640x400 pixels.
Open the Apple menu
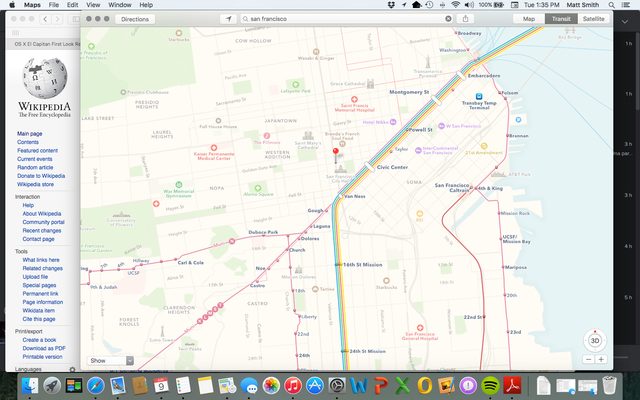pyautogui.click(x=12, y=5)
